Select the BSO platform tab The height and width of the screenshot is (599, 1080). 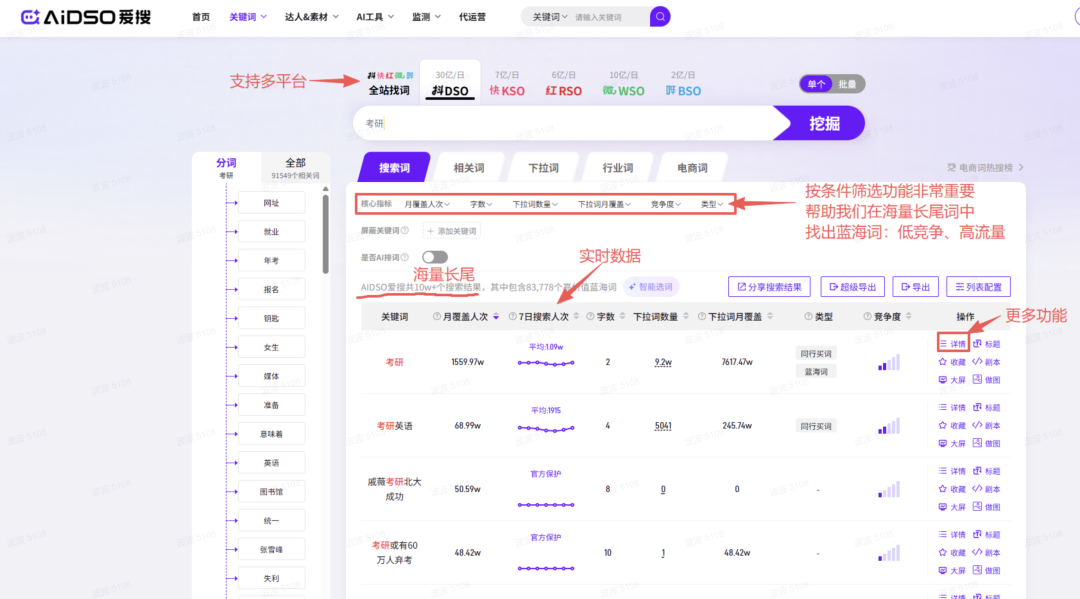pyautogui.click(x=683, y=84)
